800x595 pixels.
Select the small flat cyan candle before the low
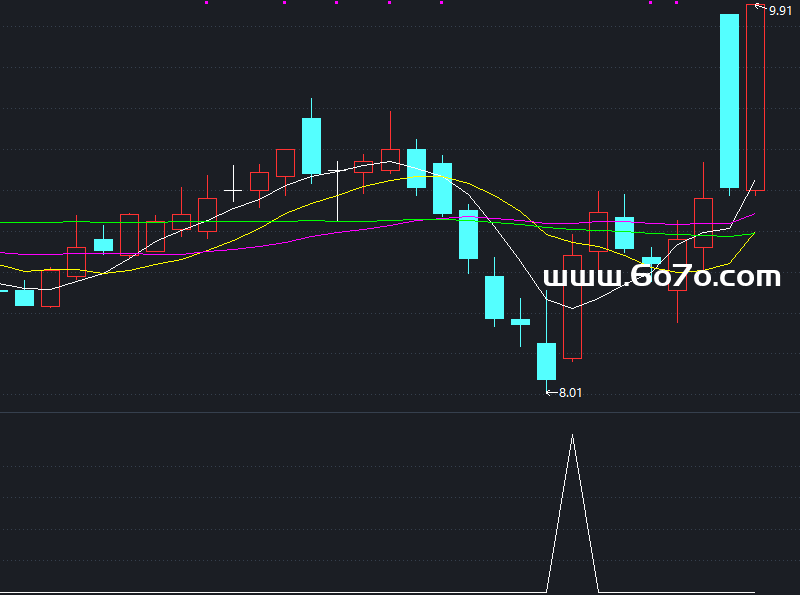[x=520, y=322]
